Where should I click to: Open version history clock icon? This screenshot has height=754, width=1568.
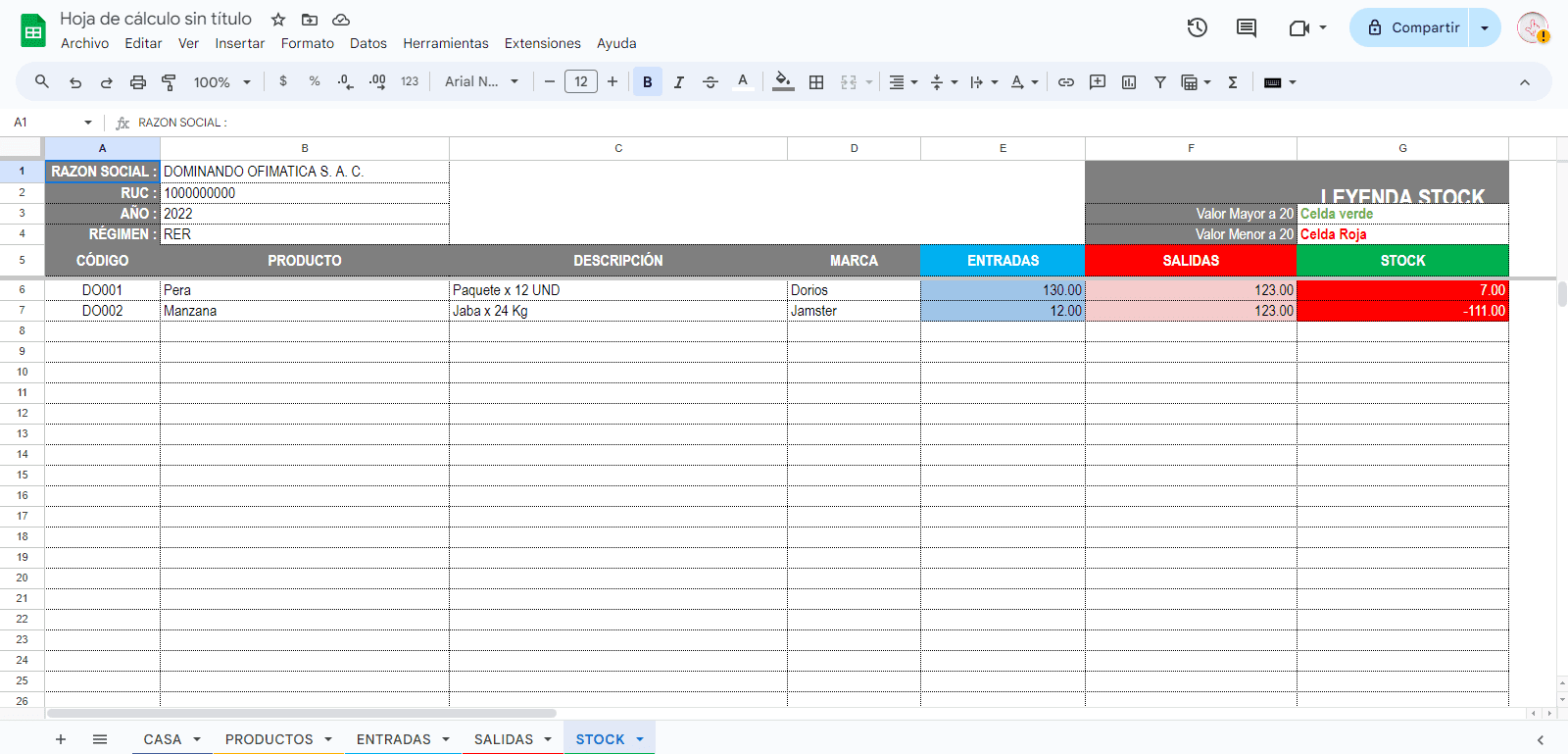point(1197,27)
